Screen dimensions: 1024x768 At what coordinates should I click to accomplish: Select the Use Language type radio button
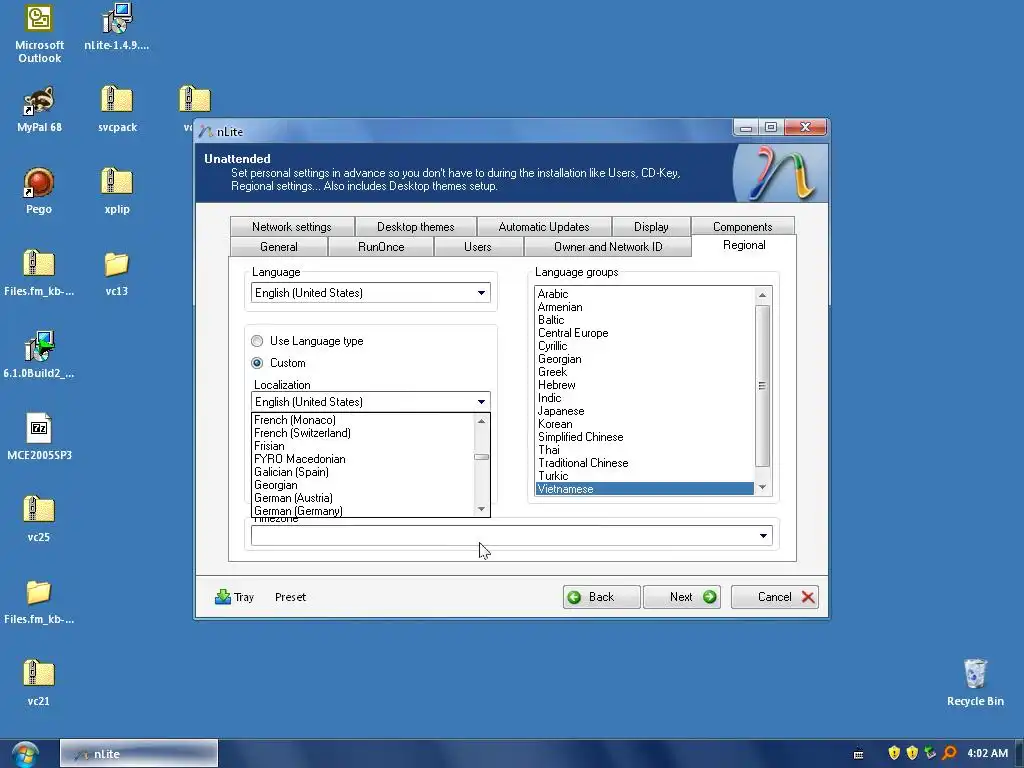[257, 341]
